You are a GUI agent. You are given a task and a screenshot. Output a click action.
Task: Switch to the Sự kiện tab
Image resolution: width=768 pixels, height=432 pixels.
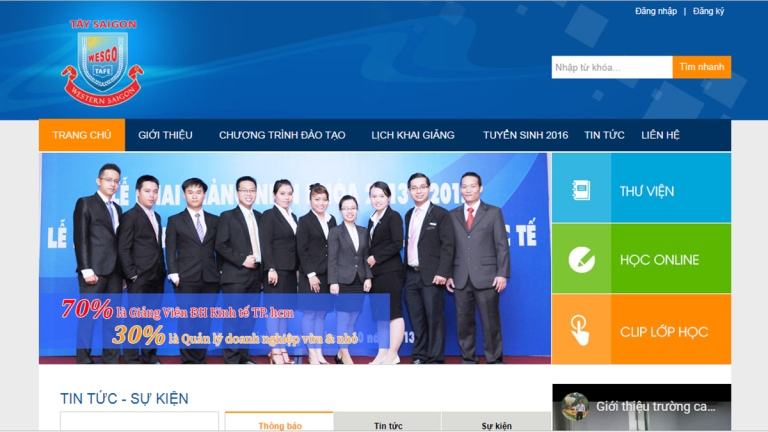(x=496, y=422)
